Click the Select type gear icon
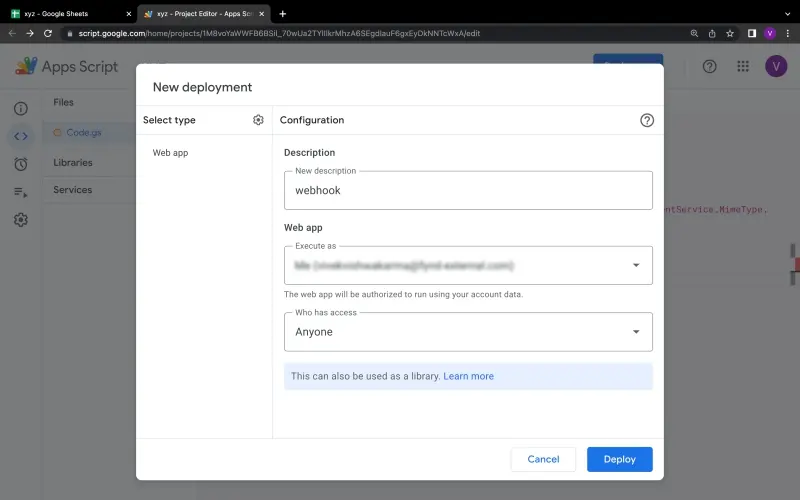Viewport: 800px width, 500px height. click(258, 120)
